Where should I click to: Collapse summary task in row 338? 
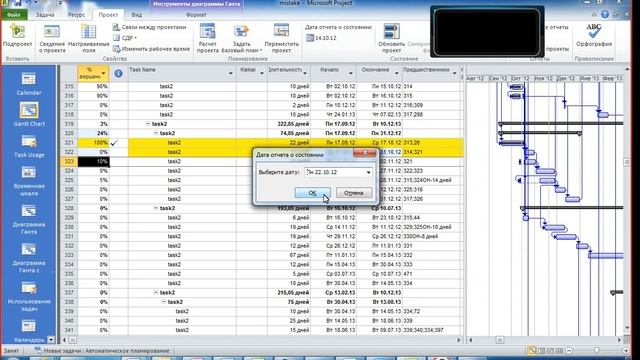click(x=163, y=302)
